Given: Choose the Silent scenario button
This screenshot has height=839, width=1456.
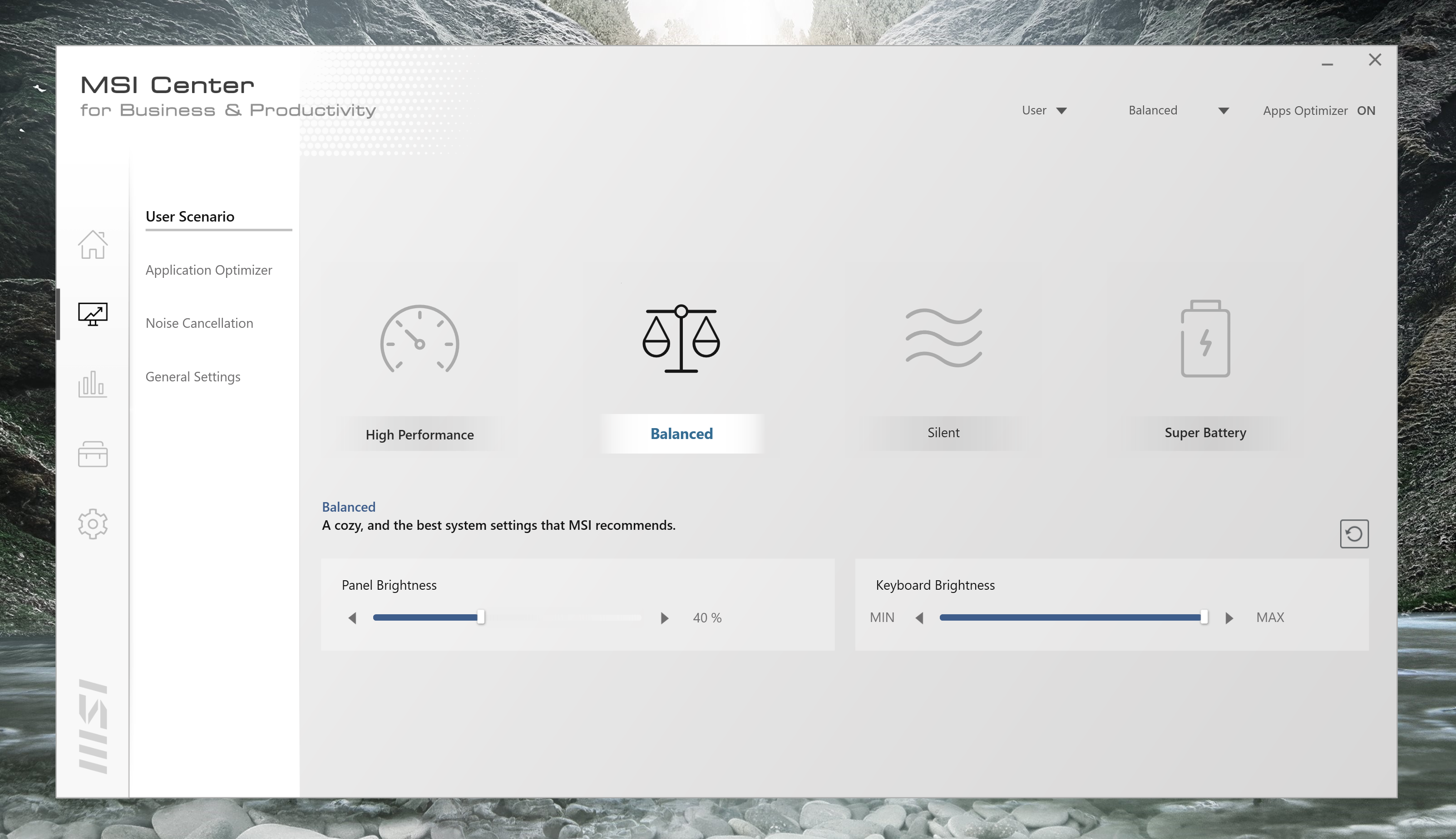Looking at the screenshot, I should point(944,433).
